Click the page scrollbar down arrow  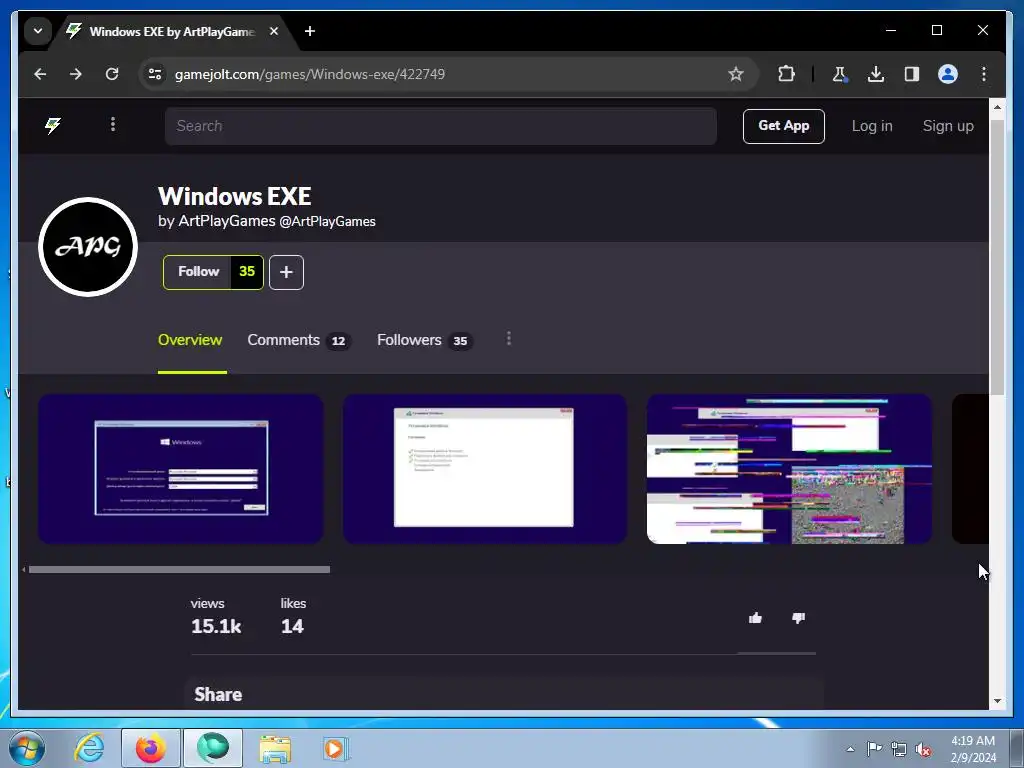997,701
